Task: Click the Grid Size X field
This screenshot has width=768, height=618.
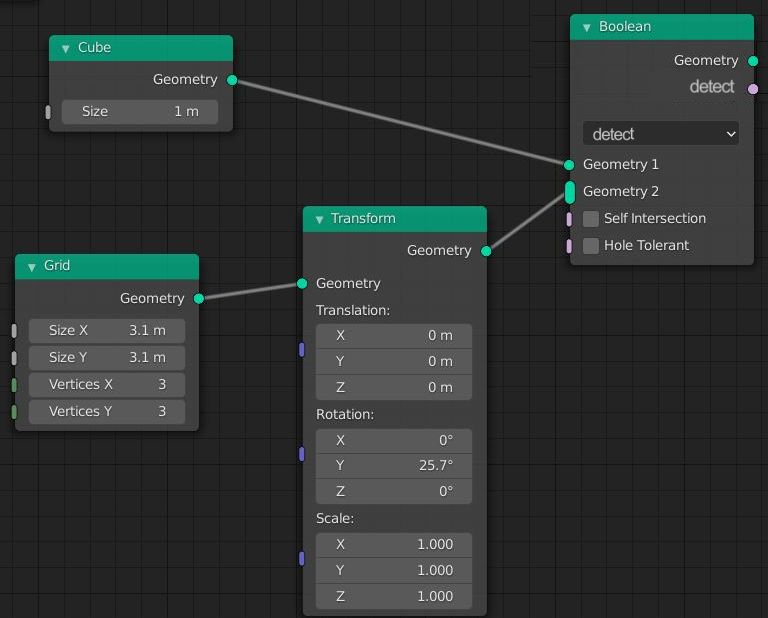Action: pyautogui.click(x=107, y=331)
